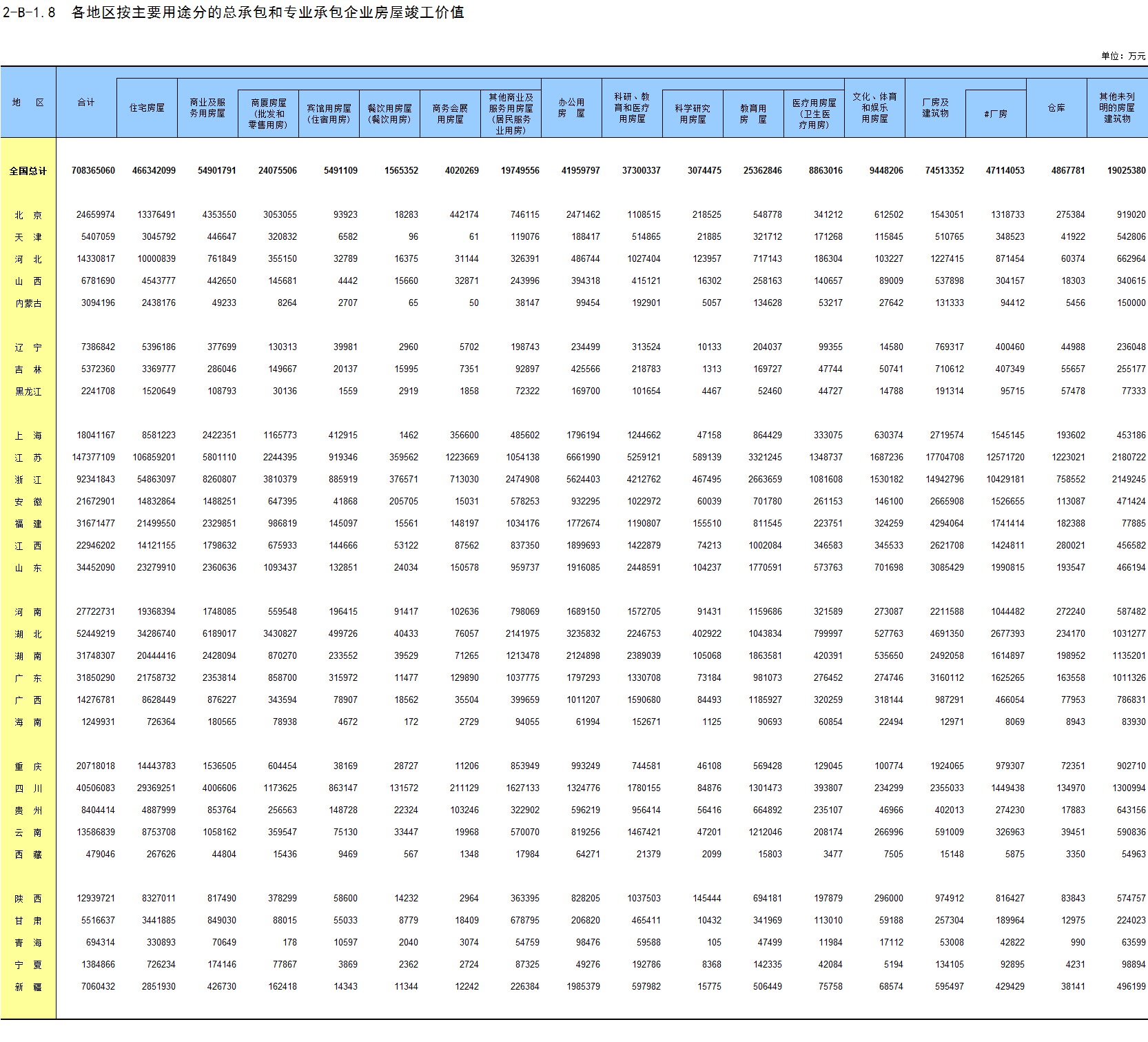Select the 全国总计 row label
Viewport: 1148px width, 1042px height.
[28, 171]
